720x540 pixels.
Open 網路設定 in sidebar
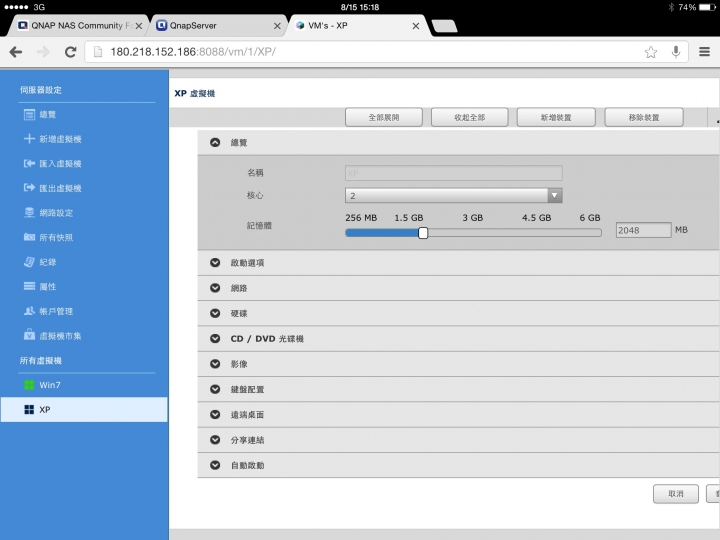(x=56, y=213)
